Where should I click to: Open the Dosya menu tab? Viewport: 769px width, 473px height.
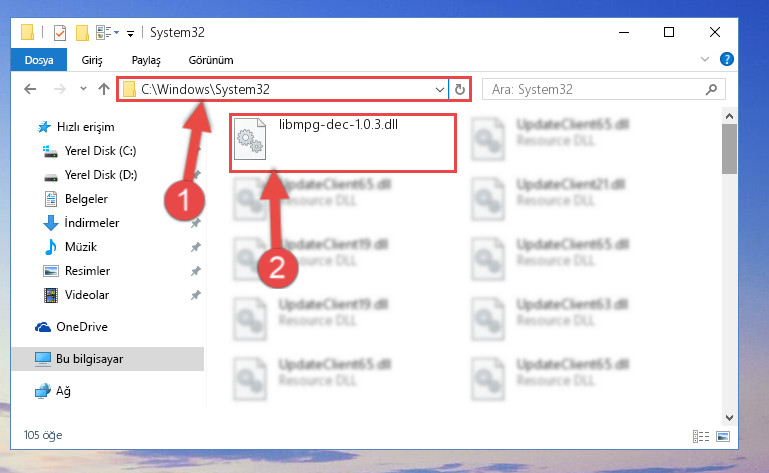click(x=39, y=60)
